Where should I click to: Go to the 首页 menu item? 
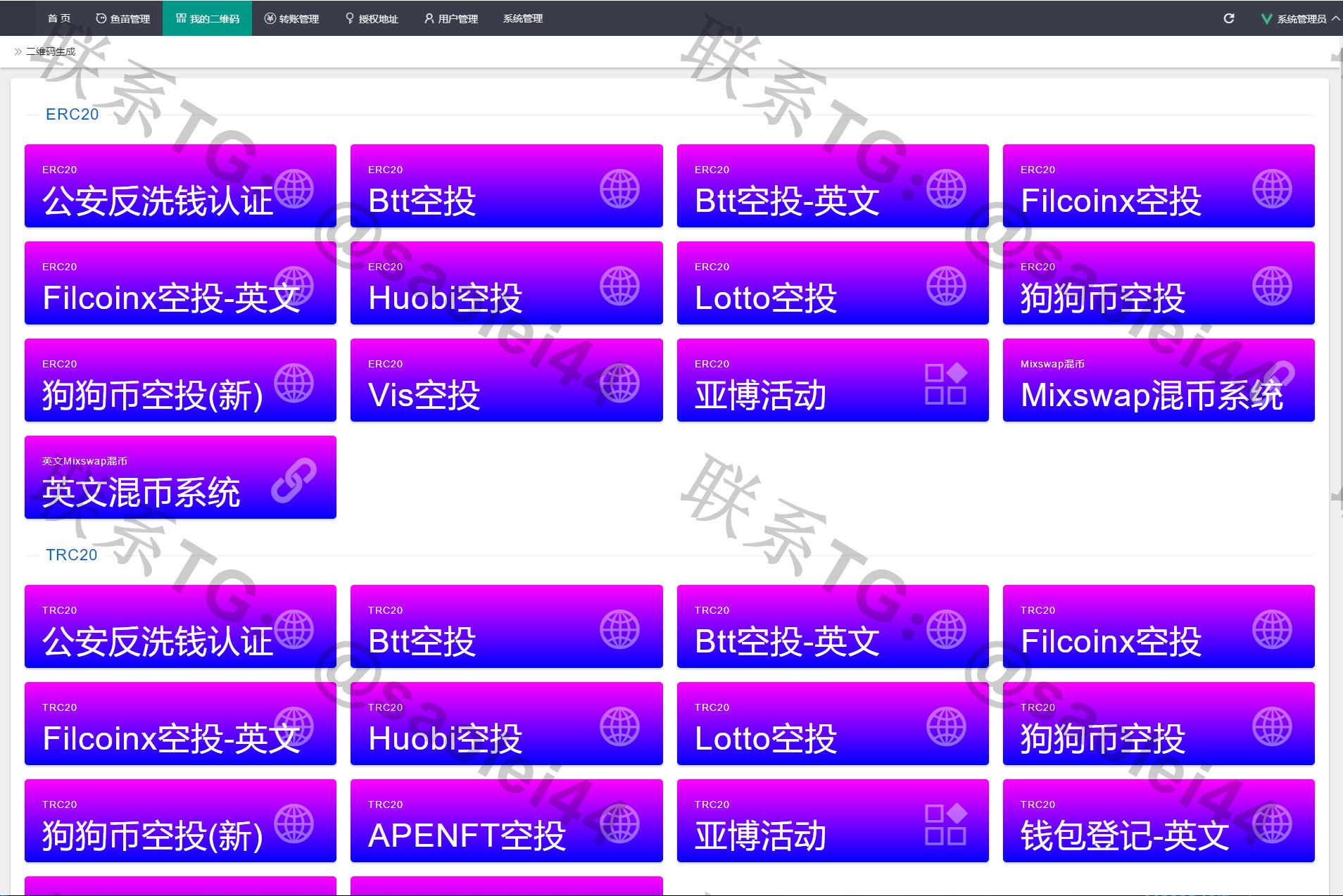pyautogui.click(x=59, y=18)
